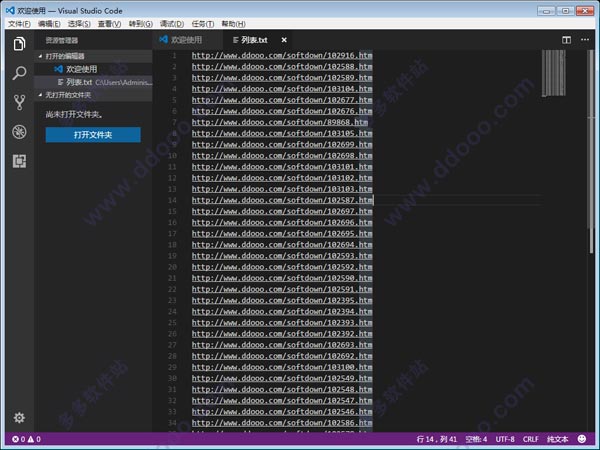Open the Debug view icon

[x=19, y=132]
